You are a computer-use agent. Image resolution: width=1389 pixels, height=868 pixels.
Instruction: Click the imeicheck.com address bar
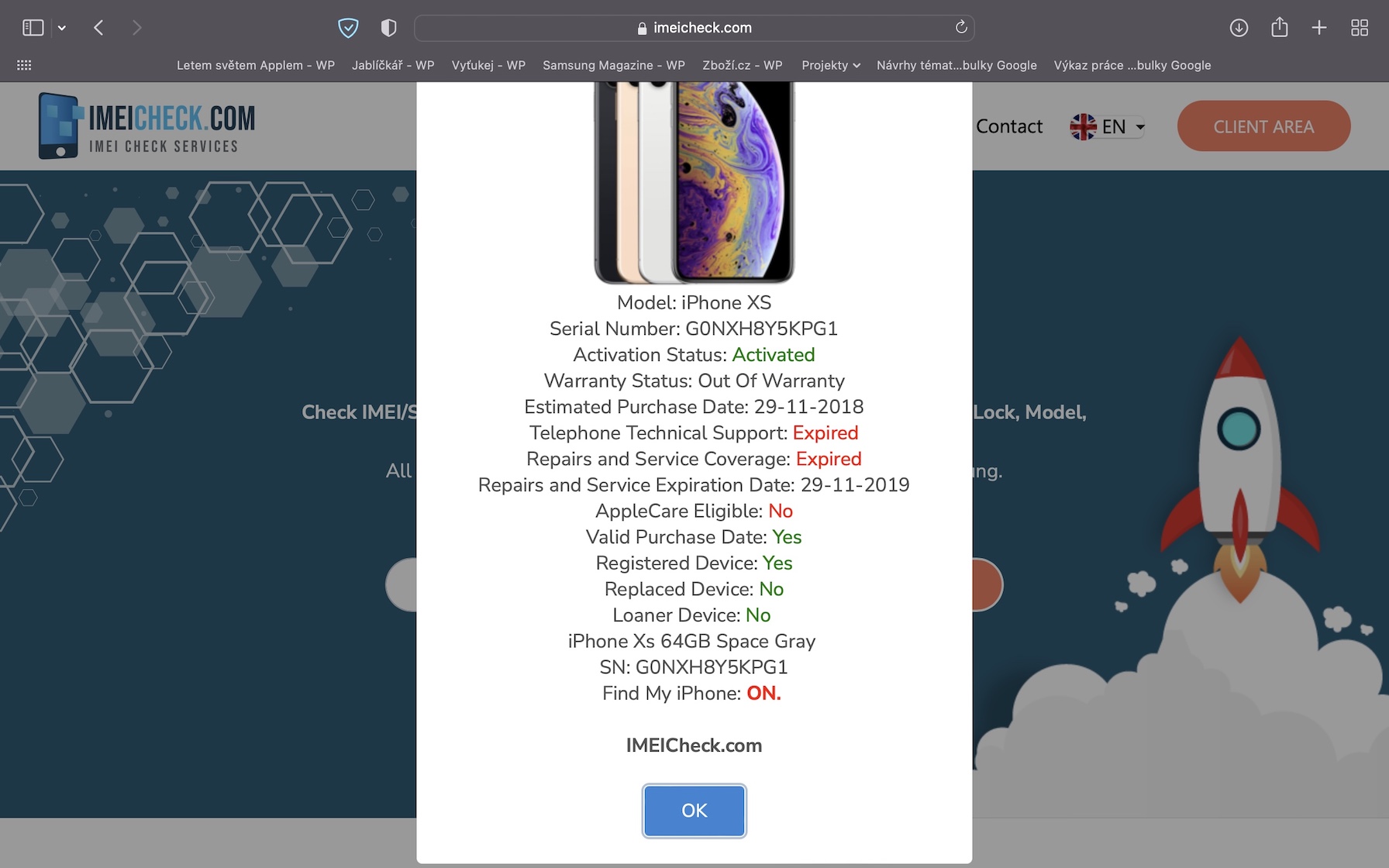click(x=694, y=28)
